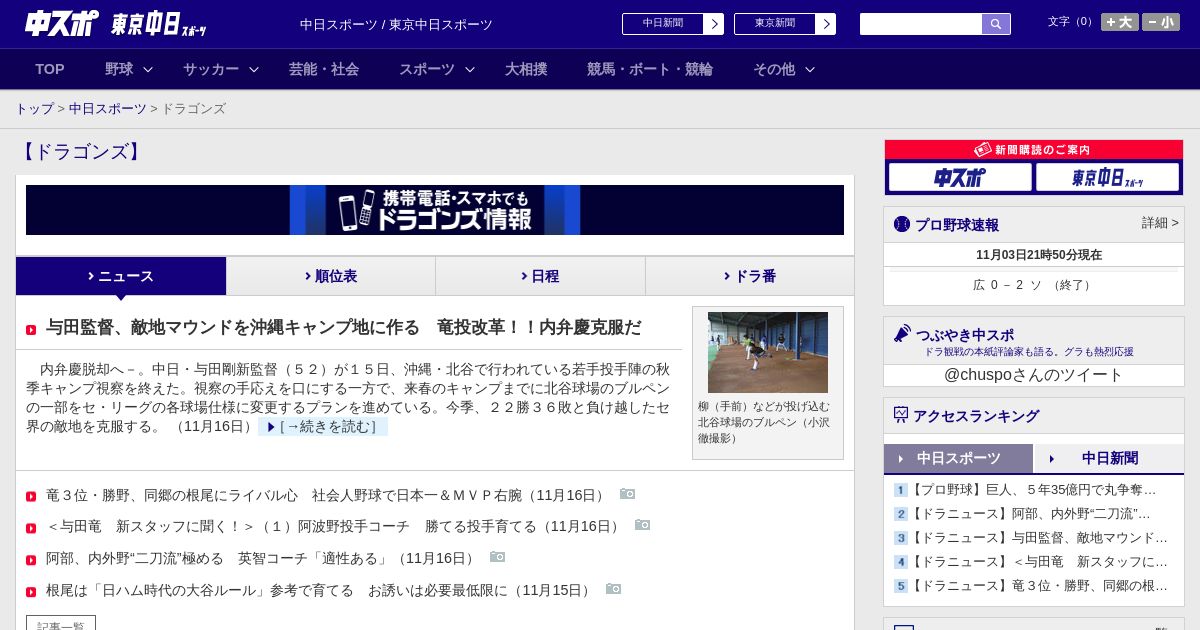Open article 阿部、内外野“二刀流”極める
The image size is (1200, 630).
point(262,558)
